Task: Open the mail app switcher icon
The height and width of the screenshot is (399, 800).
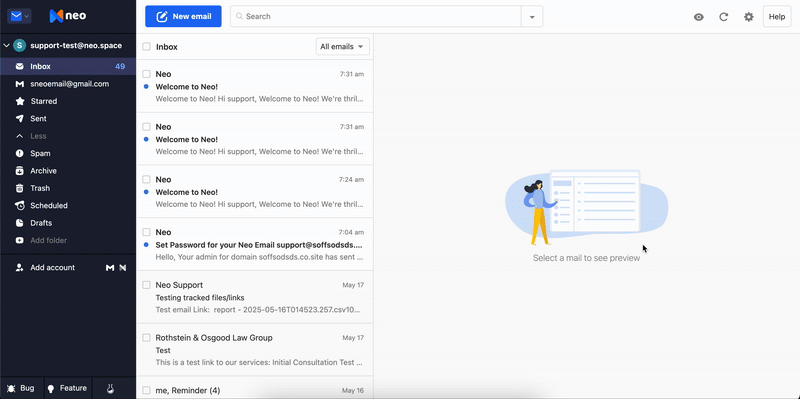Action: coord(19,16)
